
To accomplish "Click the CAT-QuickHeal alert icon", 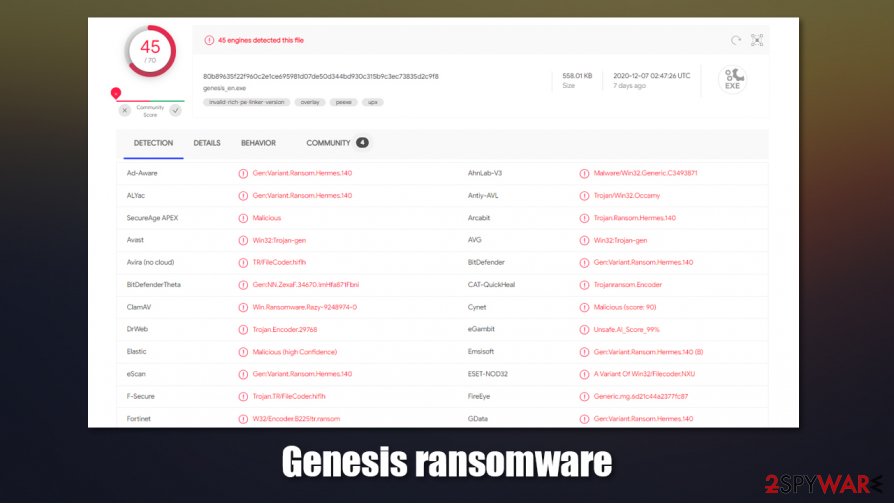I will point(584,285).
